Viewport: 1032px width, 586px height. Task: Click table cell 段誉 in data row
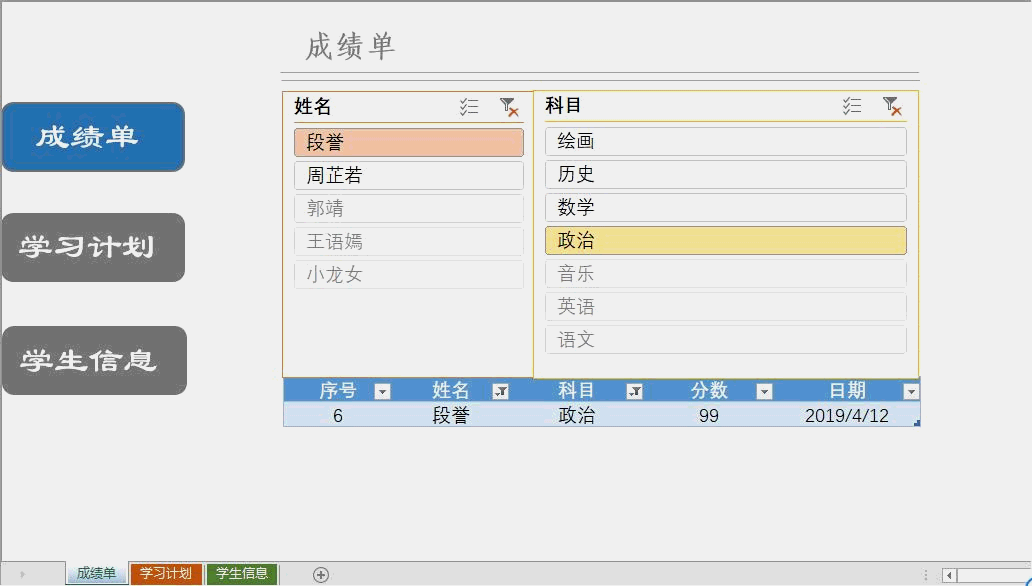click(x=451, y=415)
